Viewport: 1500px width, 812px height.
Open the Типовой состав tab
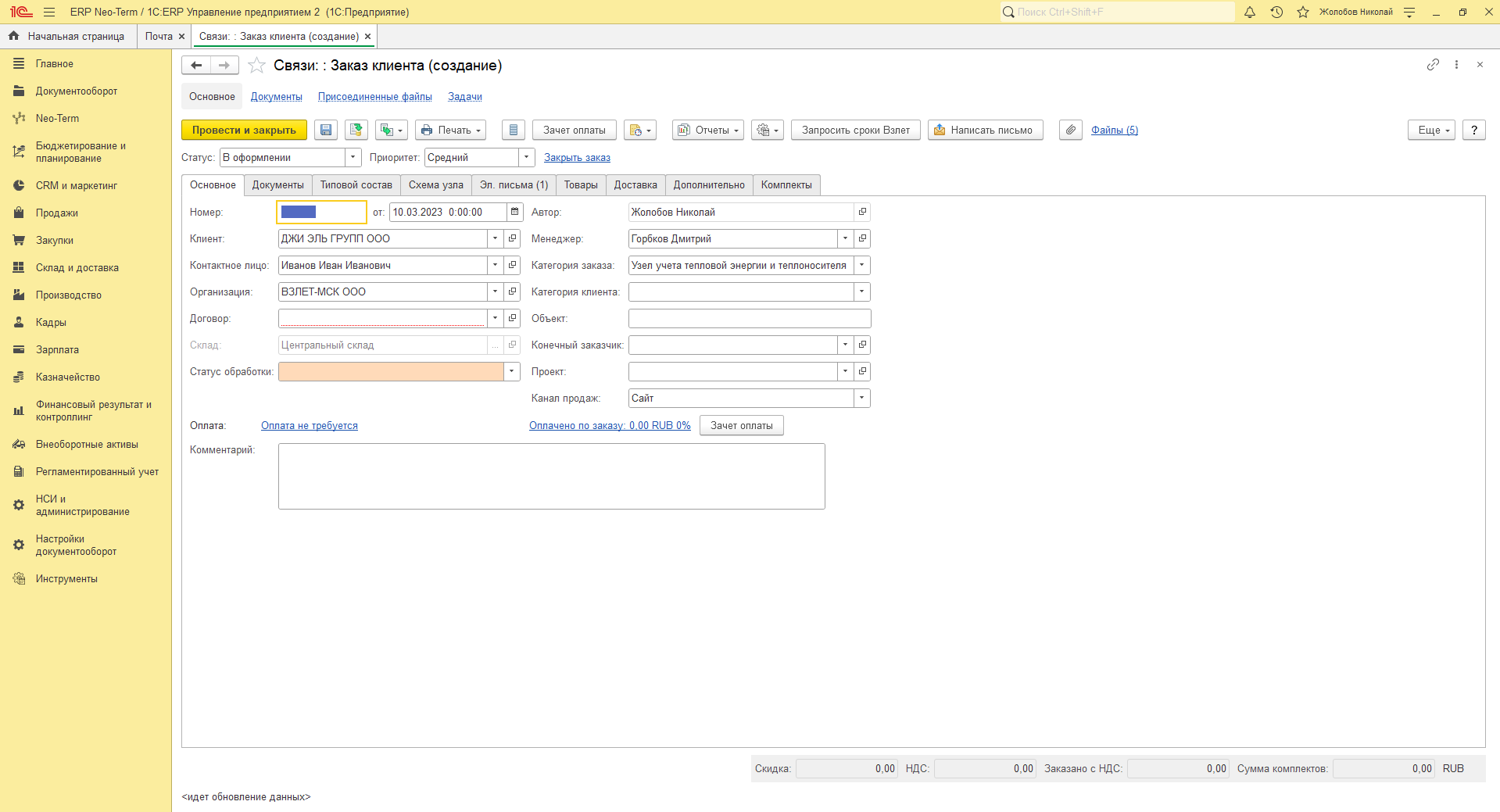(x=356, y=185)
